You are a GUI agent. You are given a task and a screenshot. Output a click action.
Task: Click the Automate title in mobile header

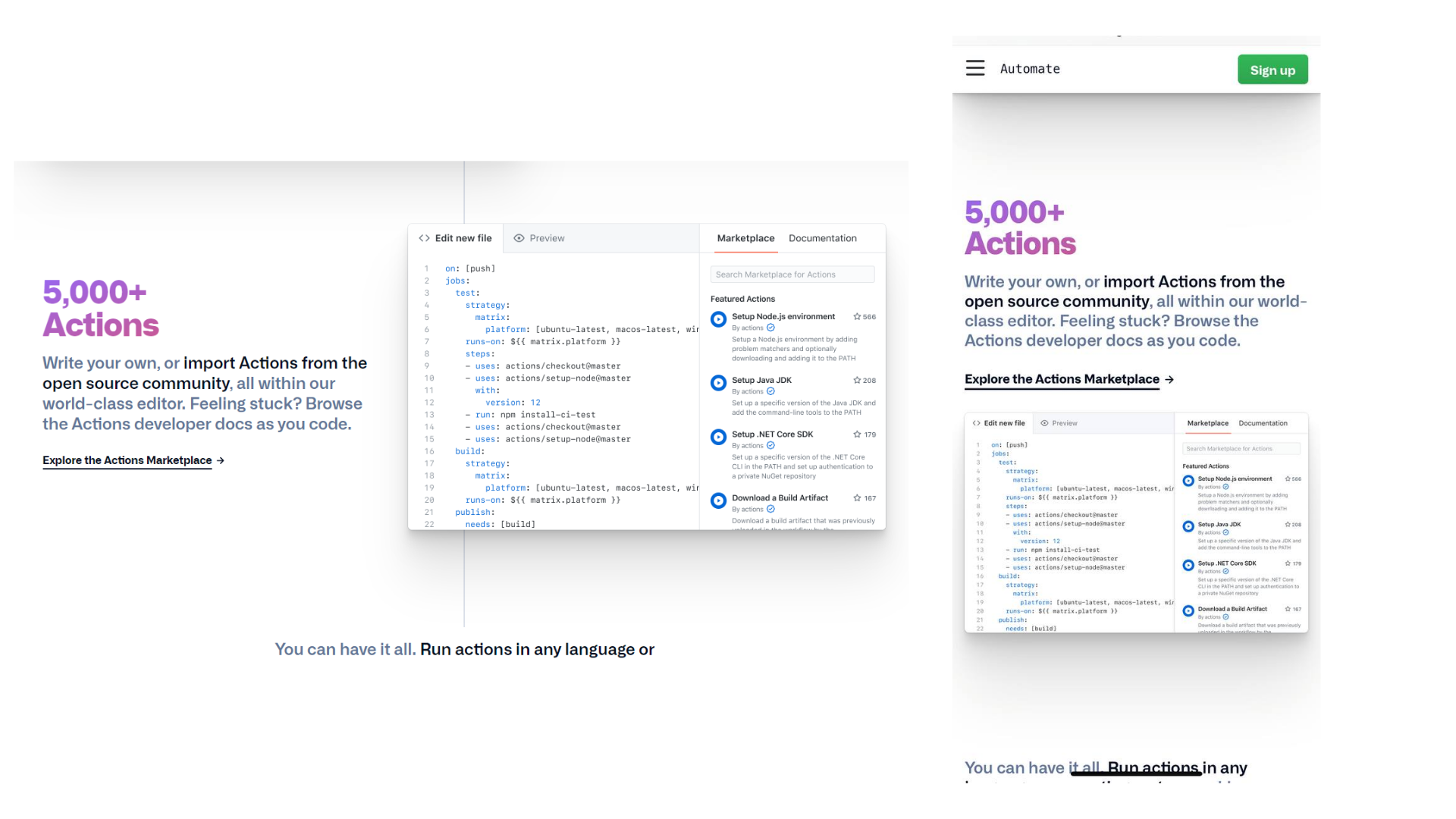click(1030, 69)
